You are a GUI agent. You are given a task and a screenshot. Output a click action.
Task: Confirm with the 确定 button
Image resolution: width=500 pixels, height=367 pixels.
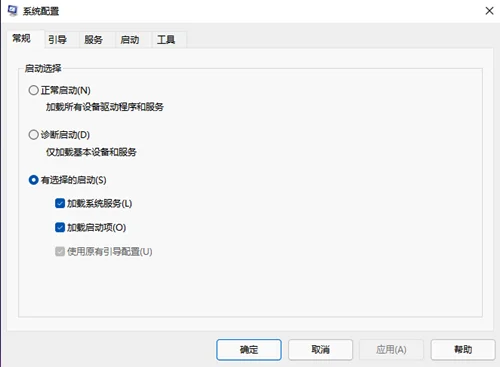249,350
